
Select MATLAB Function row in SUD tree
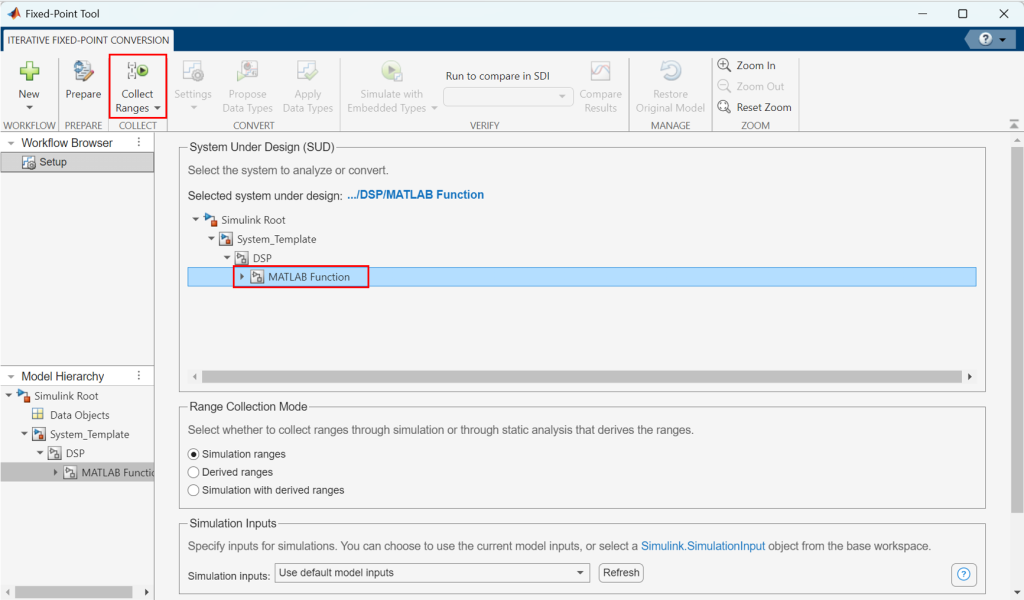tap(581, 277)
